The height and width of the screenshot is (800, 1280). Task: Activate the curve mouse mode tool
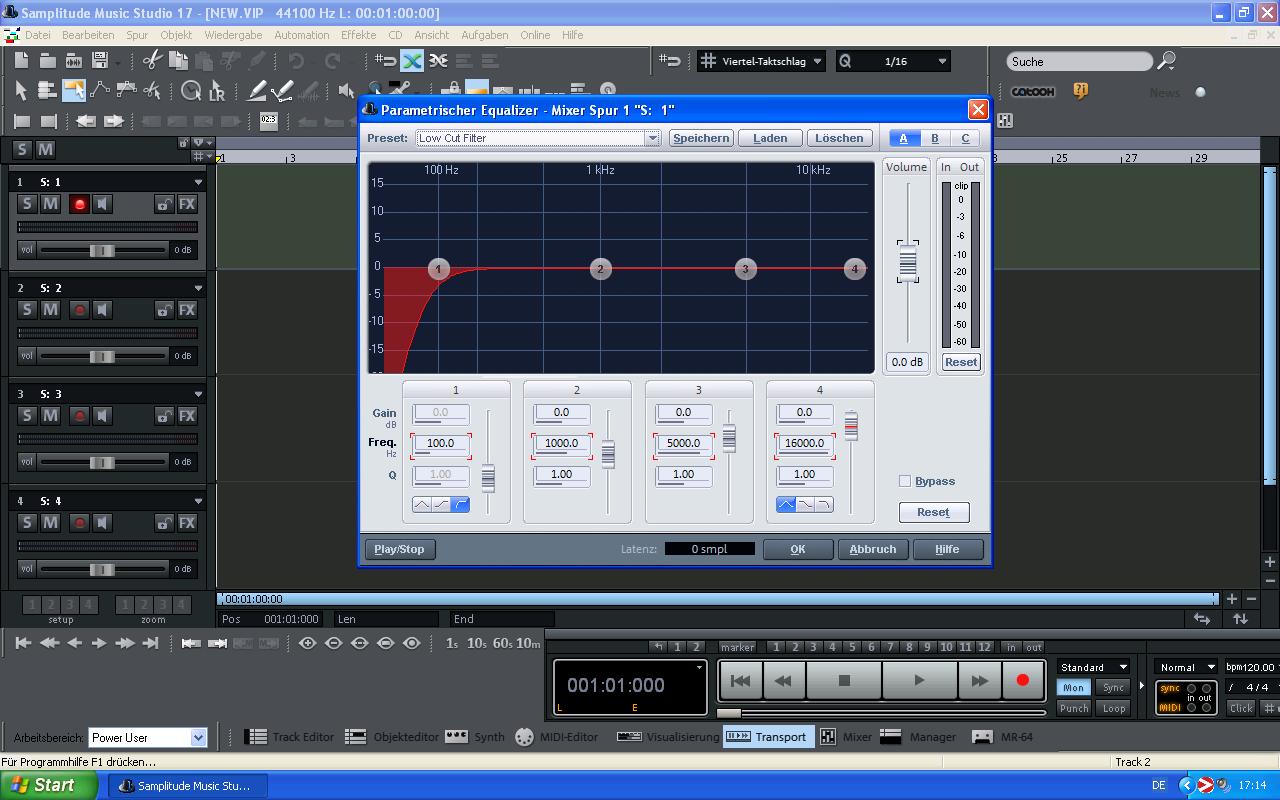click(x=100, y=91)
